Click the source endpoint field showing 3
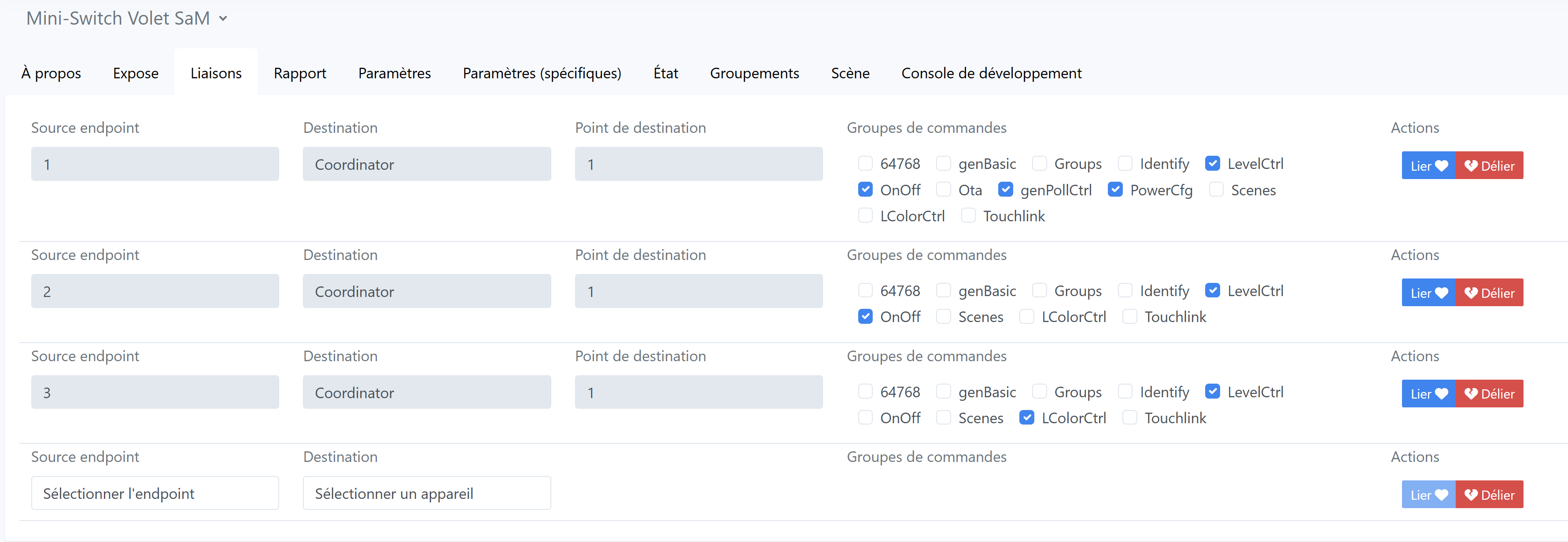Viewport: 1568px width, 542px height. pos(155,392)
